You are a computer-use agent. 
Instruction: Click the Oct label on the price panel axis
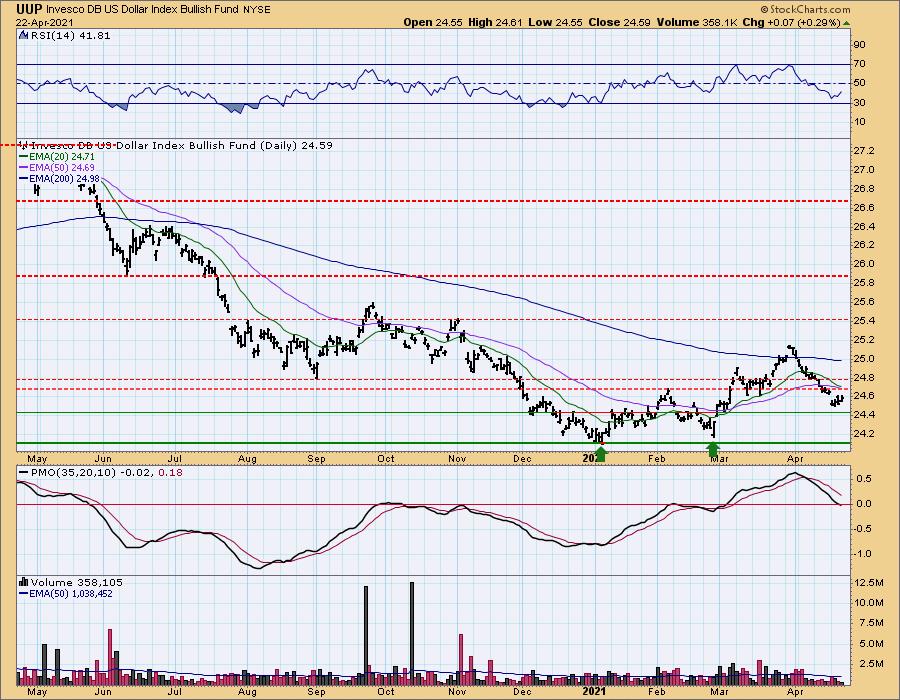(x=386, y=459)
